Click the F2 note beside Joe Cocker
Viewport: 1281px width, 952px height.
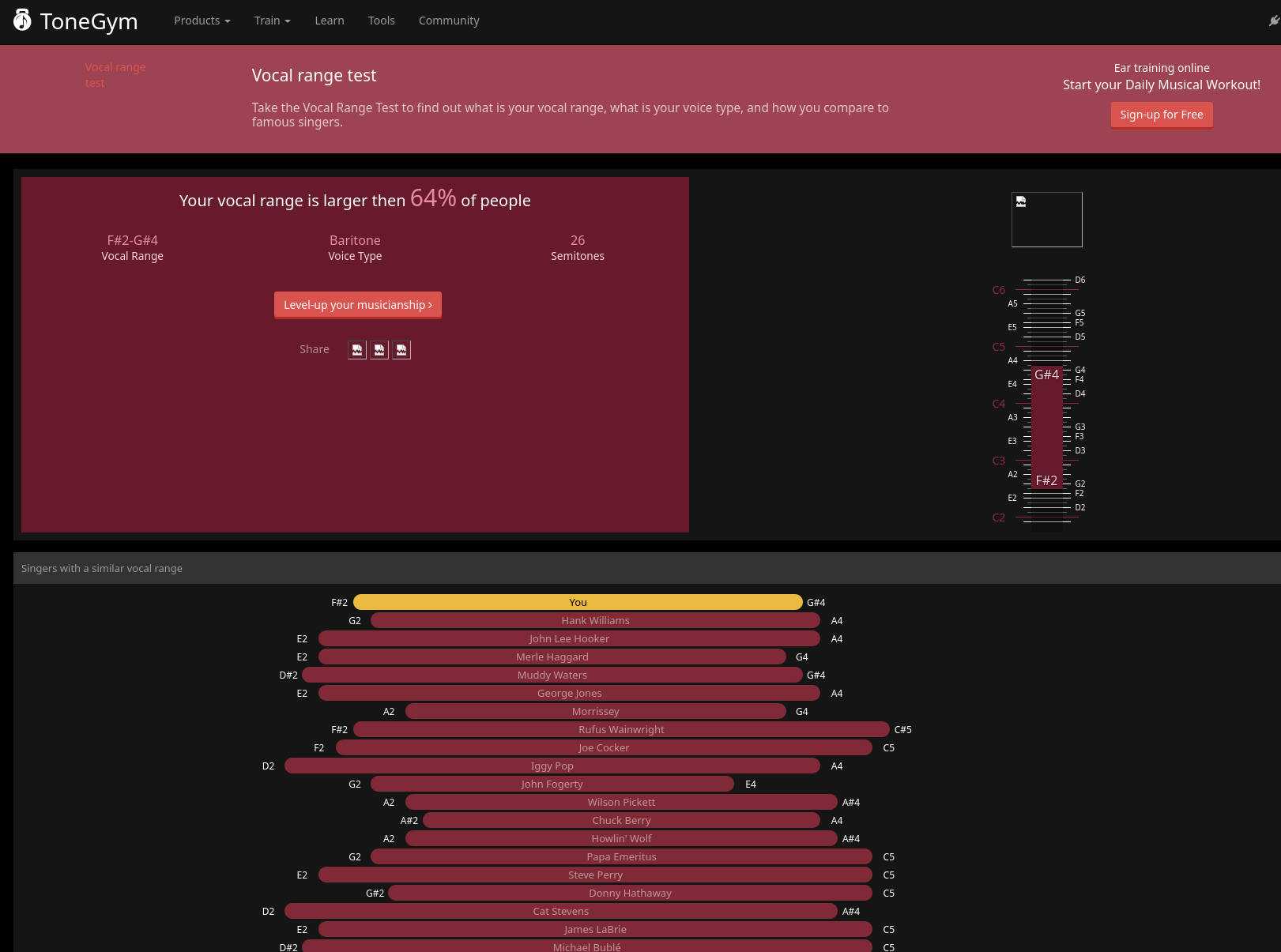click(x=319, y=747)
